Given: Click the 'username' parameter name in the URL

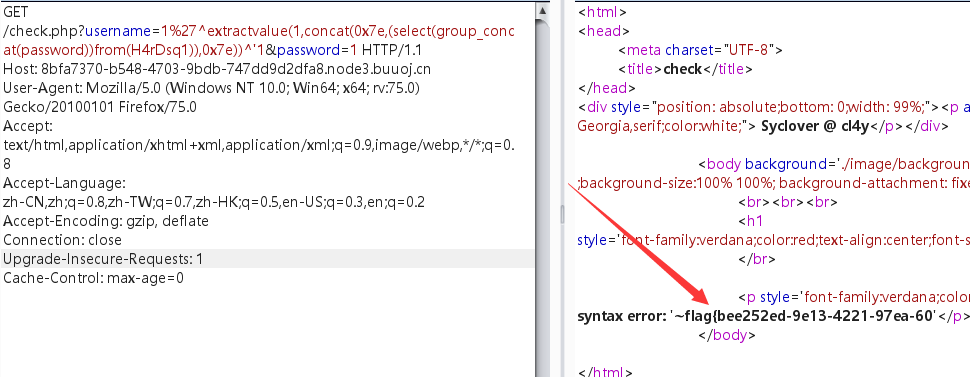Looking at the screenshot, I should [119, 31].
